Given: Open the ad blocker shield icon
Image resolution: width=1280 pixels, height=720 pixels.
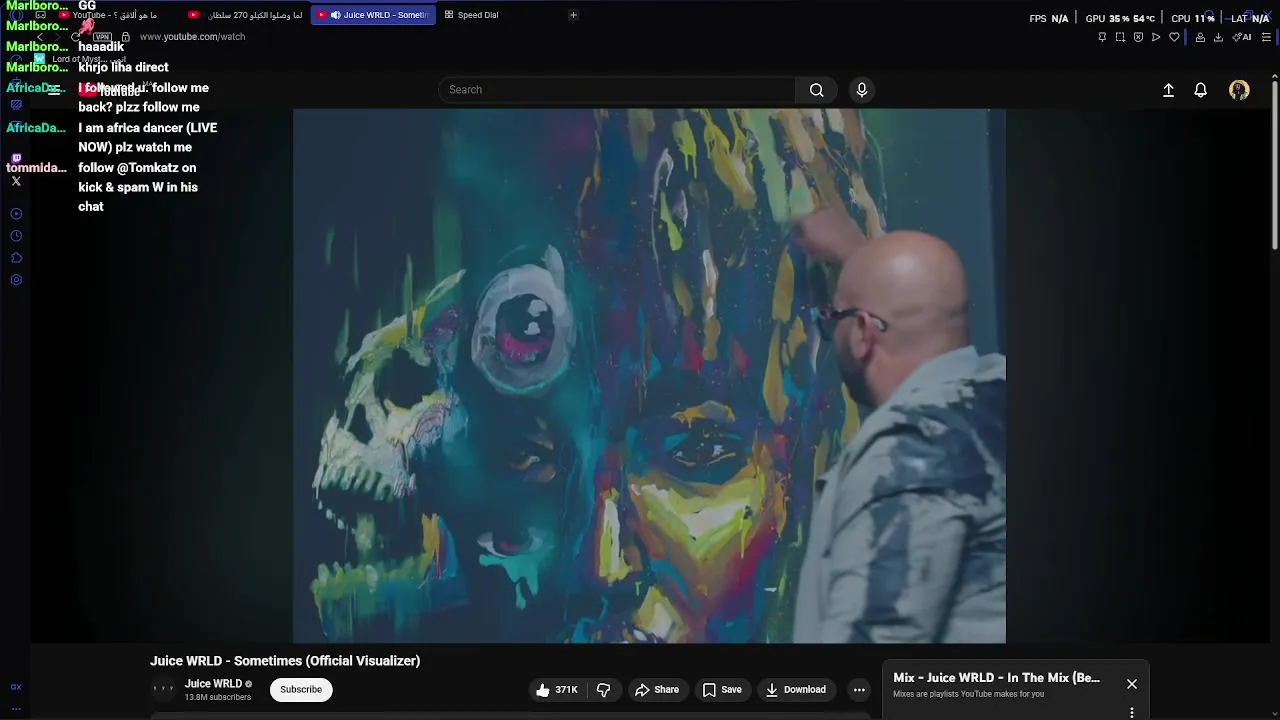Looking at the screenshot, I should point(1138,37).
